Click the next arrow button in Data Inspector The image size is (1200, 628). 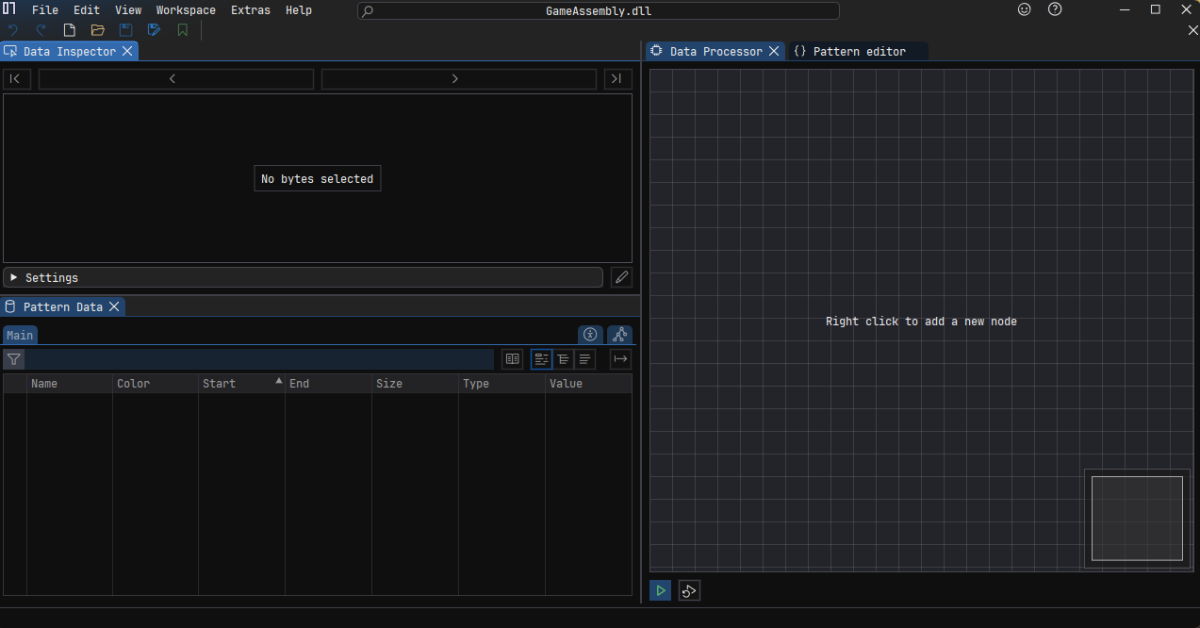[x=460, y=79]
